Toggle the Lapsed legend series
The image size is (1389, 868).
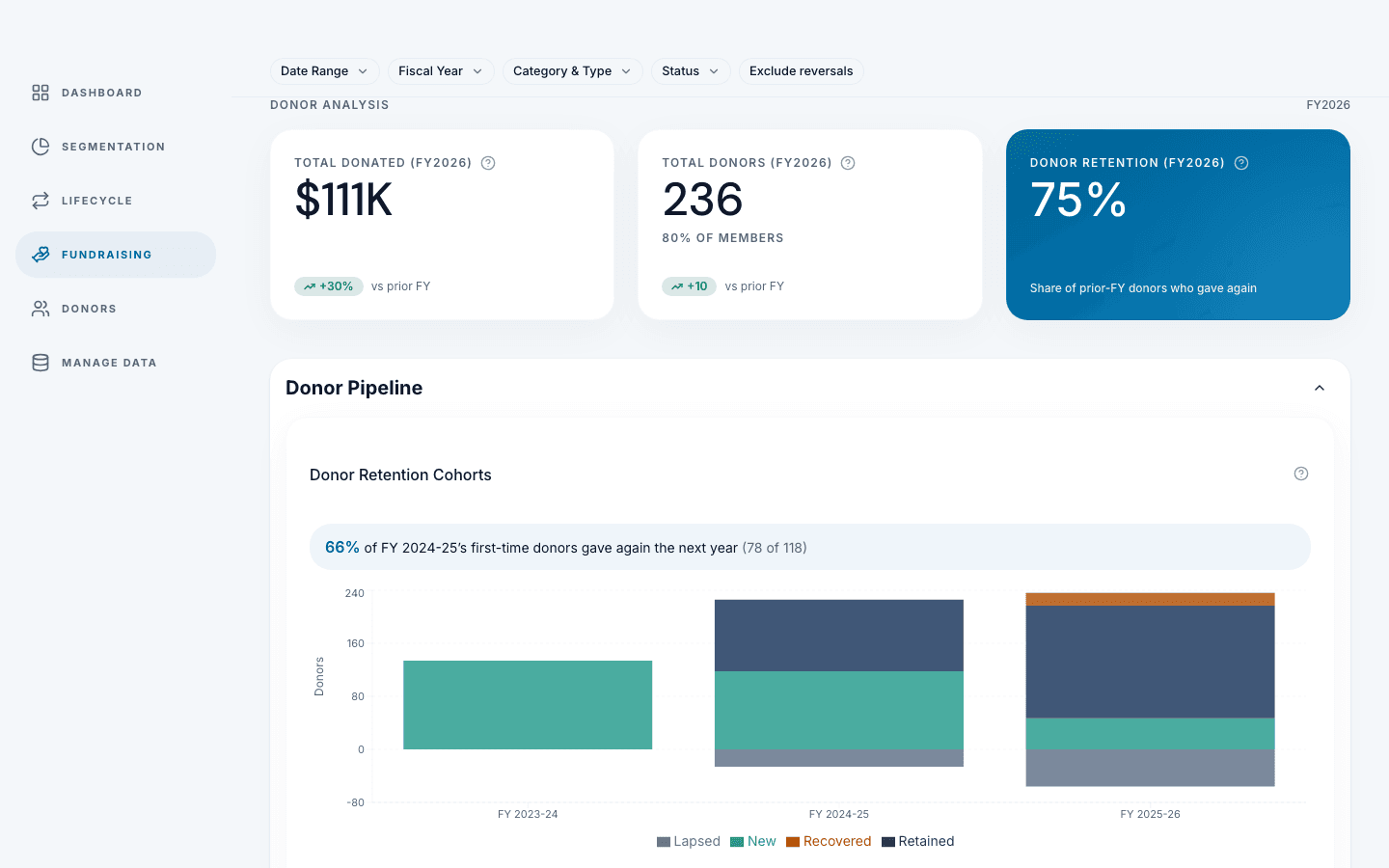[689, 841]
